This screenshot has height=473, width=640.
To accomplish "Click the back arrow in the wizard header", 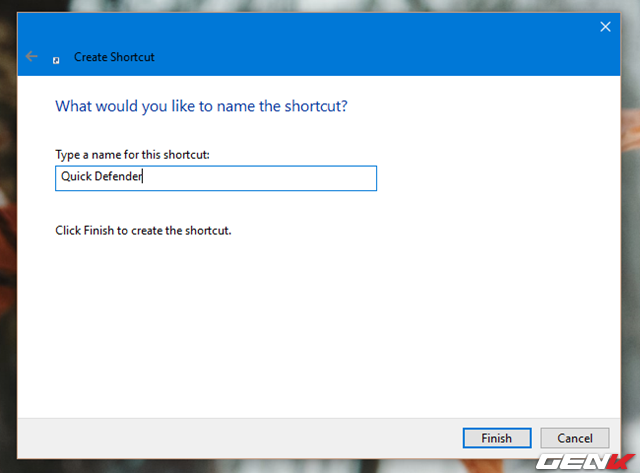I will [31, 57].
